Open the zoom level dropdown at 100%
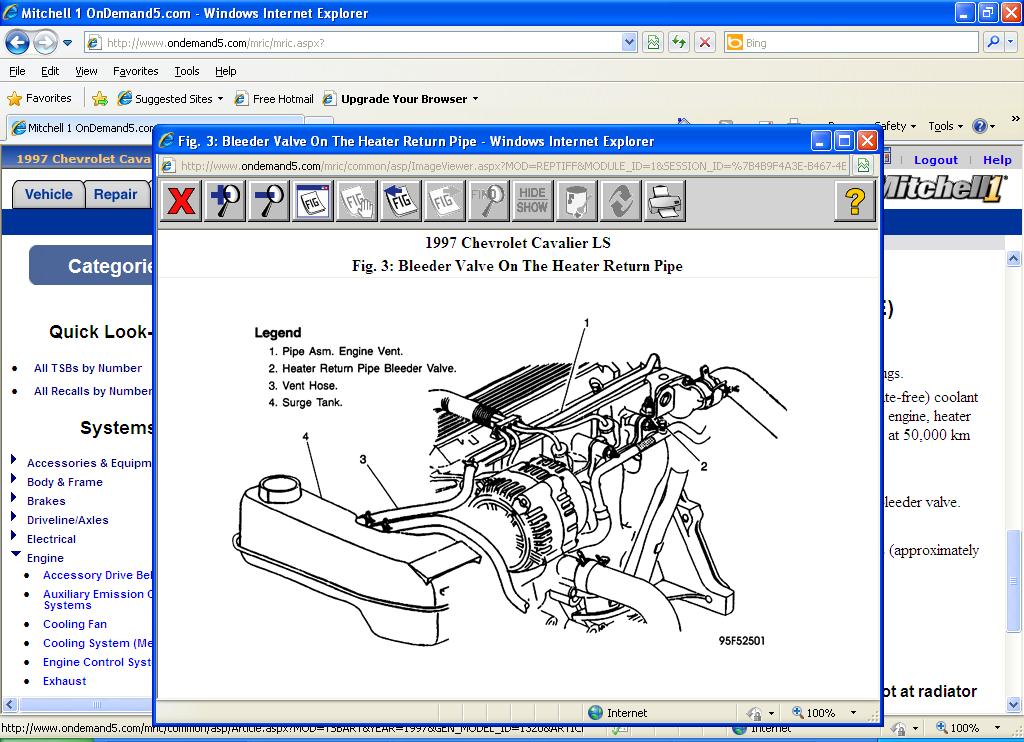 [853, 713]
